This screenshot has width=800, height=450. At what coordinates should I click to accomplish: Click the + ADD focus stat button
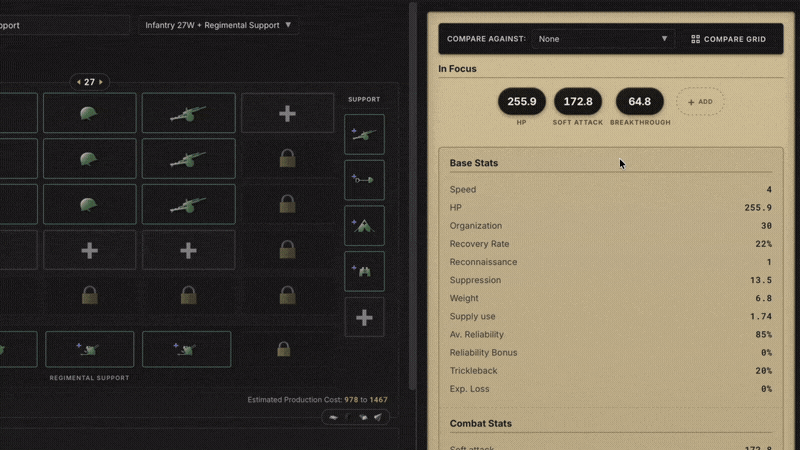(700, 102)
